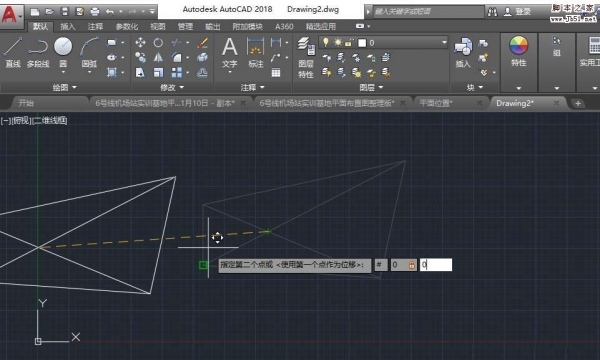Screen dimensions: 600x360
Task: Expand the Modify (修改) panel
Action: click(172, 88)
